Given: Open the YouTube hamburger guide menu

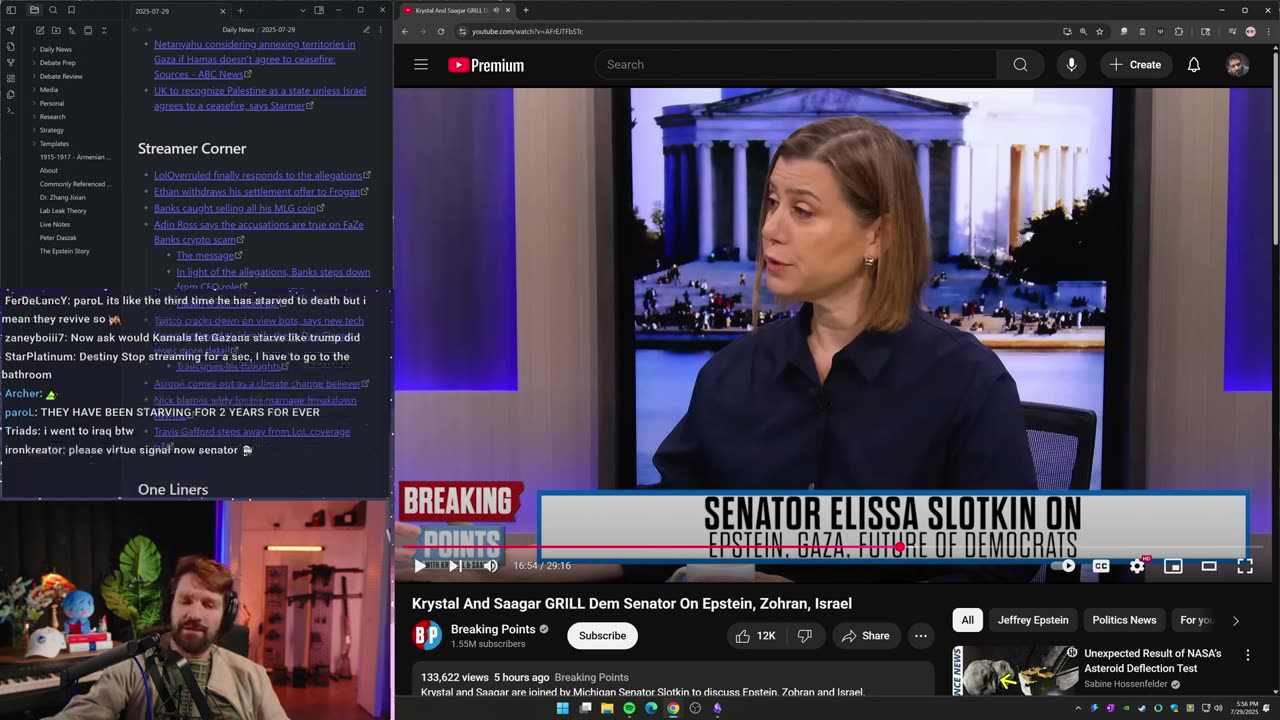Looking at the screenshot, I should [x=421, y=65].
